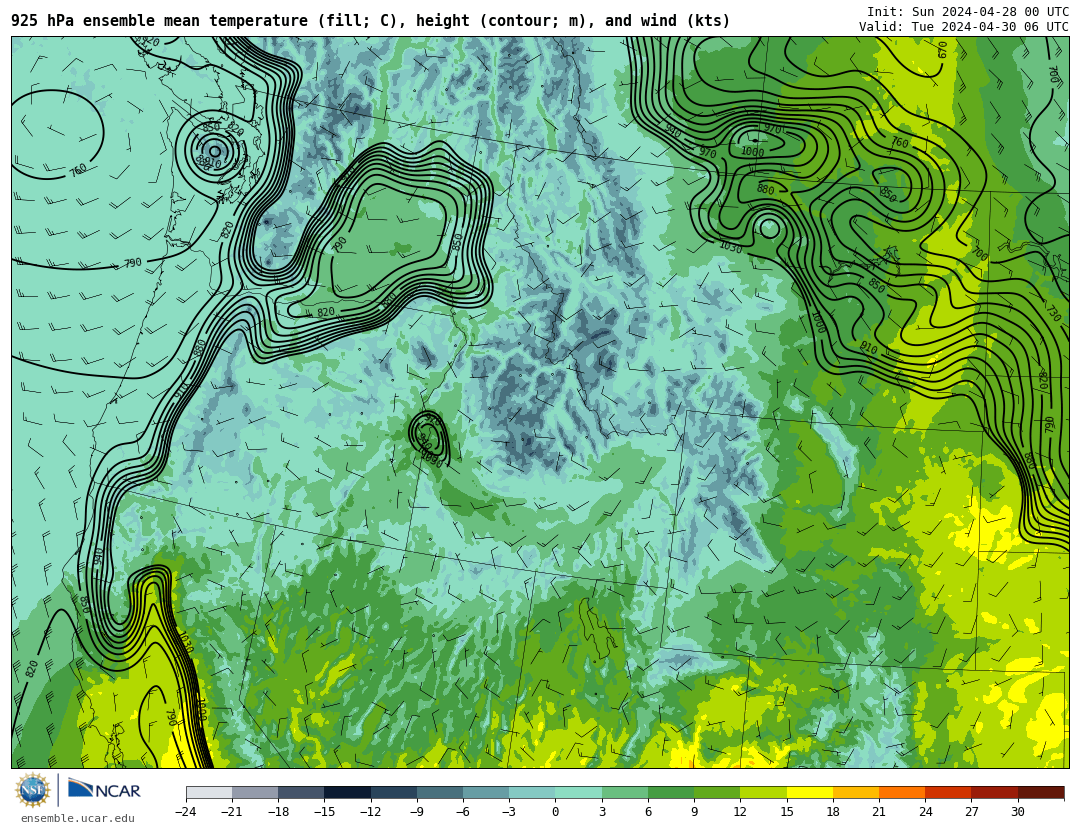Click the NCAR logo
The width and height of the screenshot is (1080, 831).
click(x=105, y=789)
